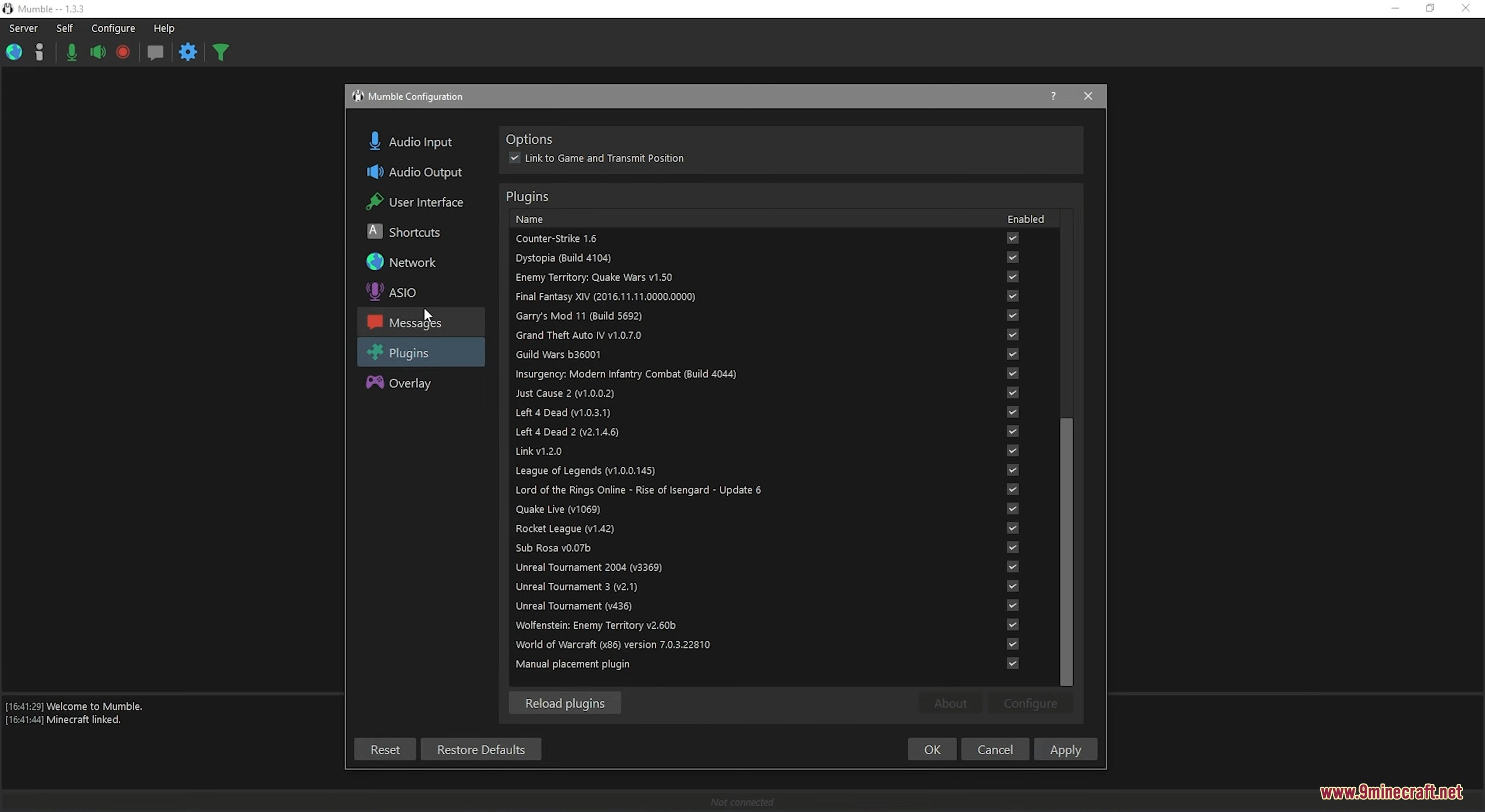Select Lord of the Rings Online row
The image size is (1485, 812).
tap(784, 490)
